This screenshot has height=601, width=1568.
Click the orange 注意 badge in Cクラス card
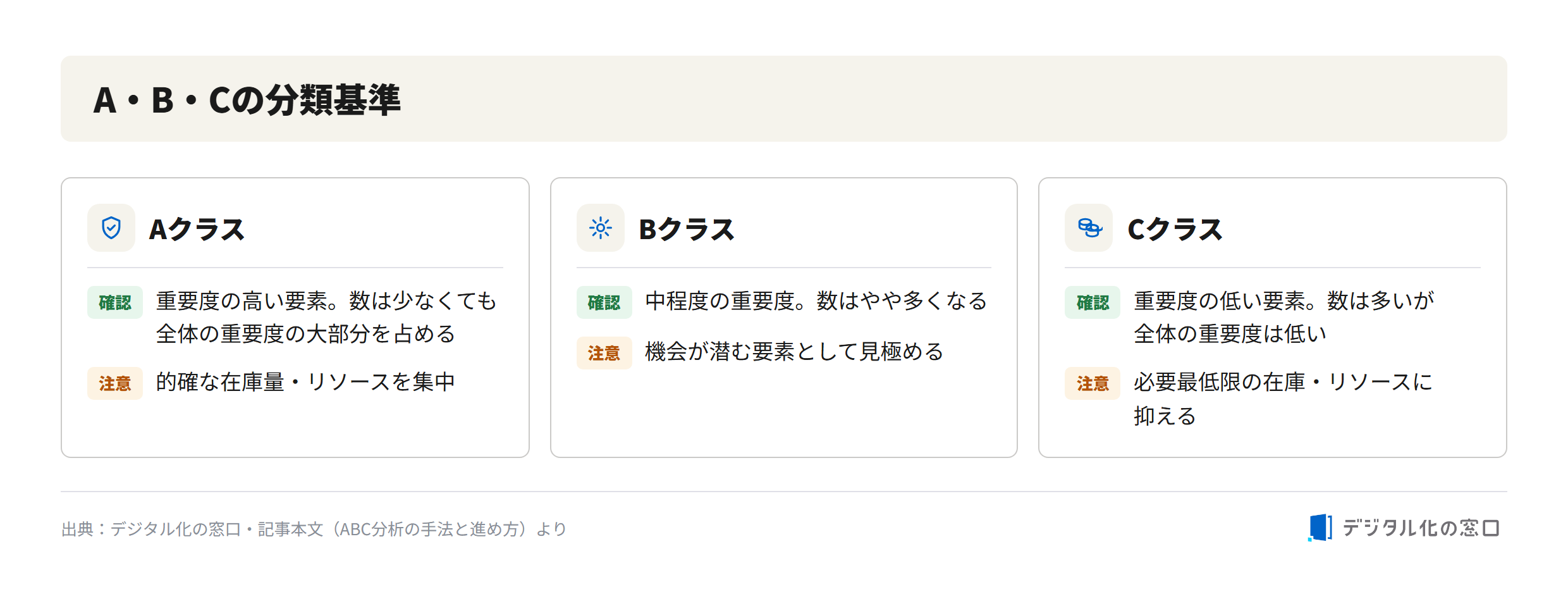point(1093,383)
